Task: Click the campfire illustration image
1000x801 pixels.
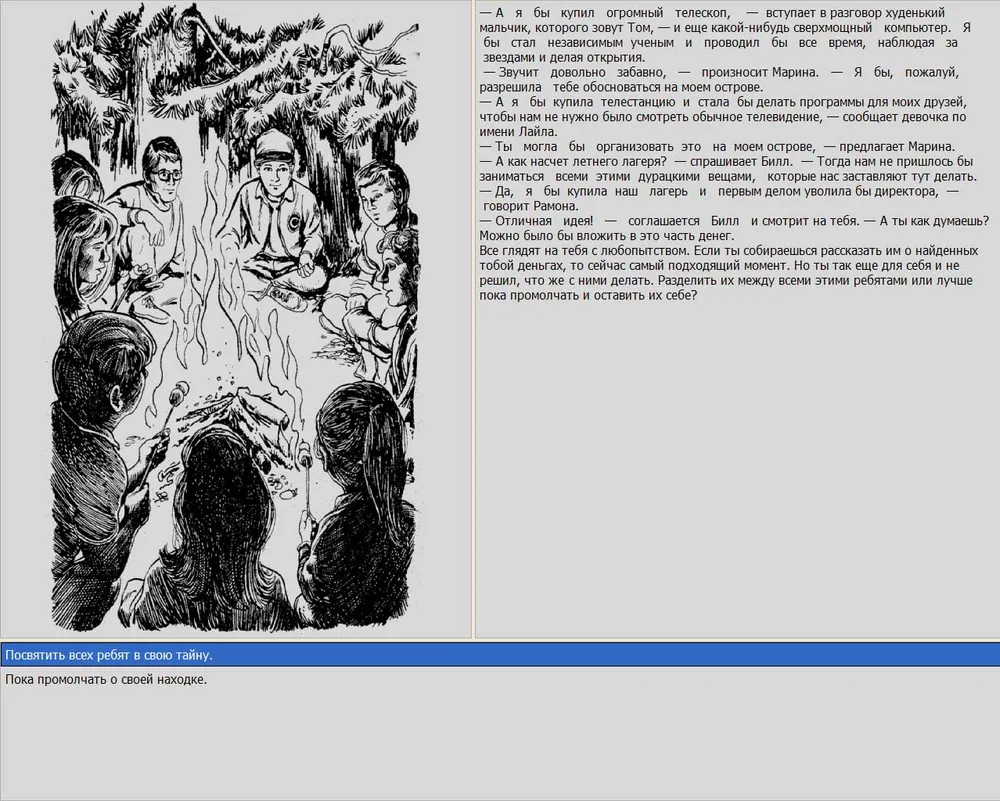Action: (x=235, y=319)
